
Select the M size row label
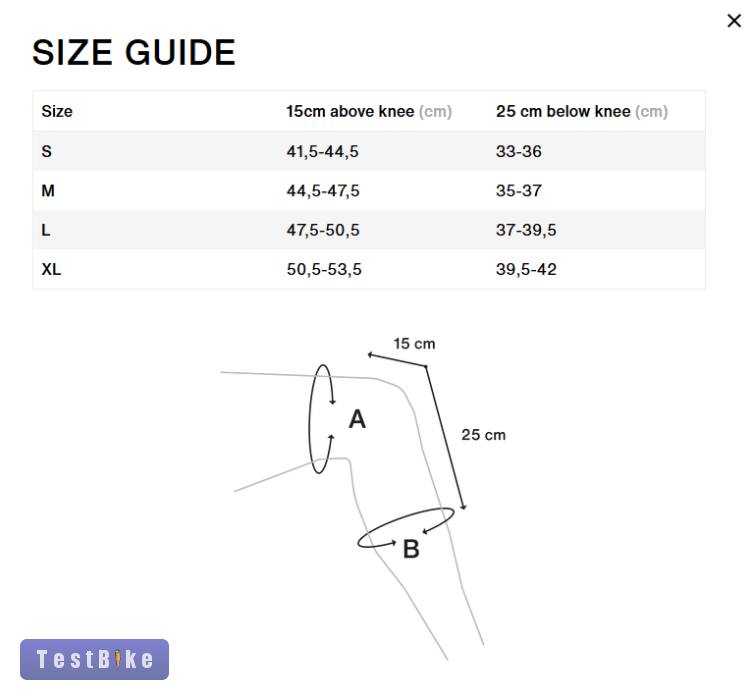tap(48, 191)
